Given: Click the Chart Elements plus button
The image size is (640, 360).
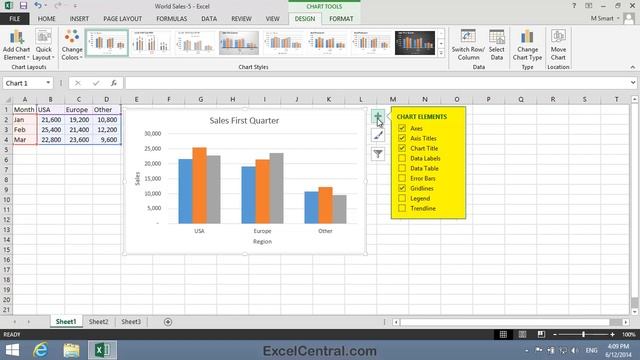Looking at the screenshot, I should point(378,116).
